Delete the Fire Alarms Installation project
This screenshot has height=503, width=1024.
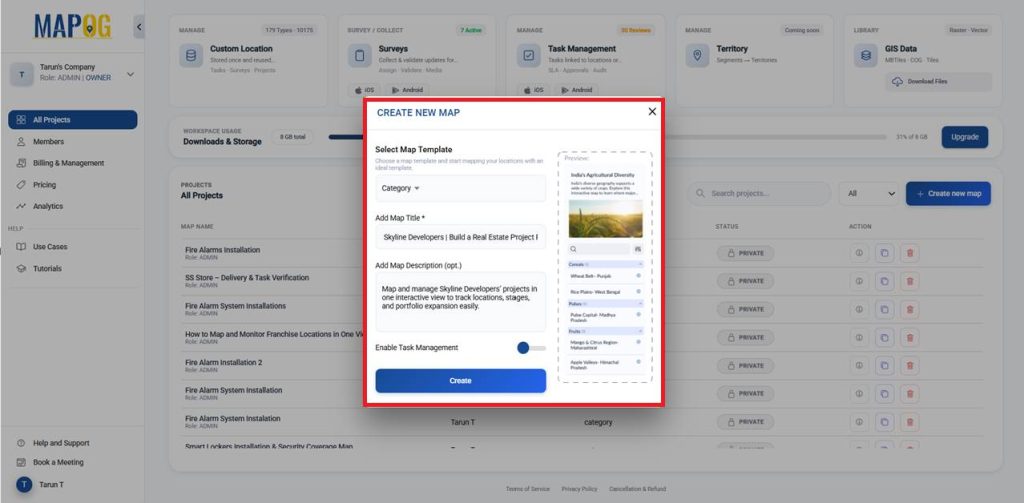[909, 253]
